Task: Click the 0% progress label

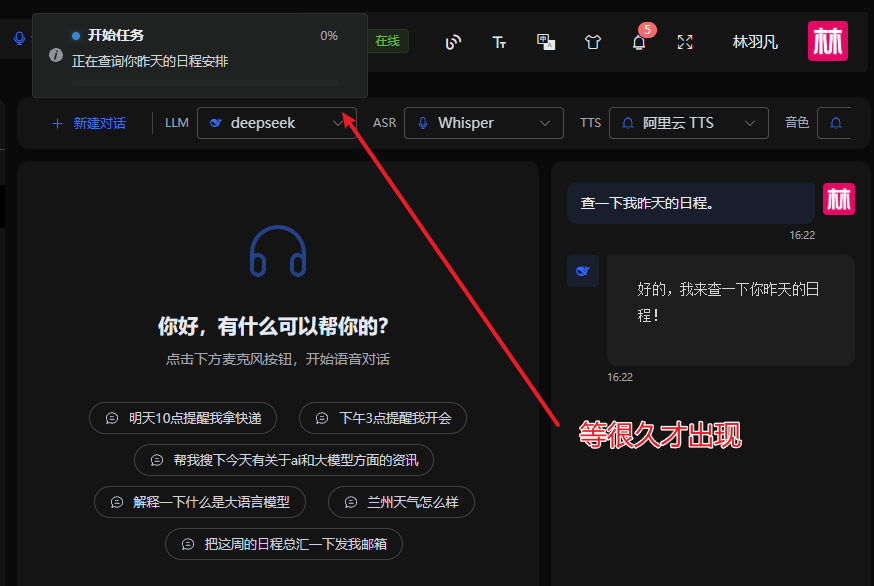Action: 329,36
